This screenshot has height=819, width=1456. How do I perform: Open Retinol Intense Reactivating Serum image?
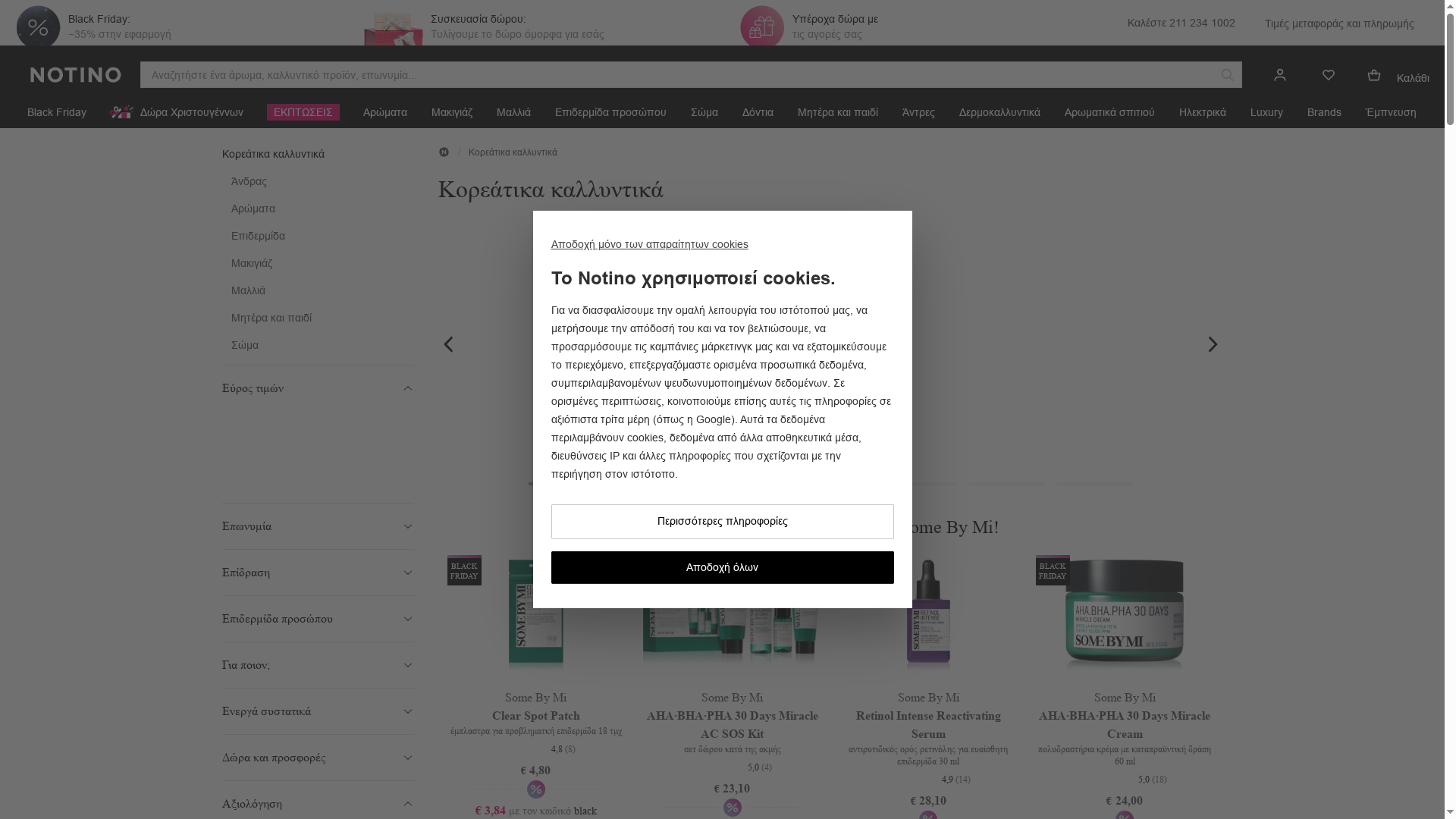pos(928,614)
